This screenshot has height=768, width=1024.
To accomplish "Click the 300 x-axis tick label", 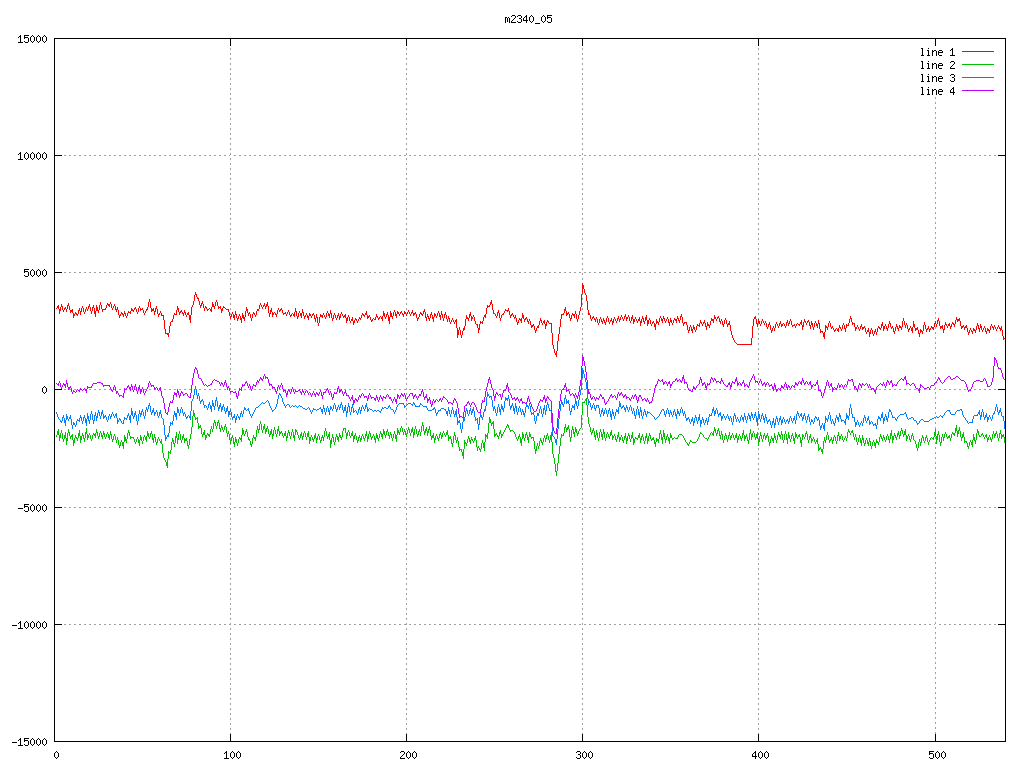I will (x=583, y=756).
